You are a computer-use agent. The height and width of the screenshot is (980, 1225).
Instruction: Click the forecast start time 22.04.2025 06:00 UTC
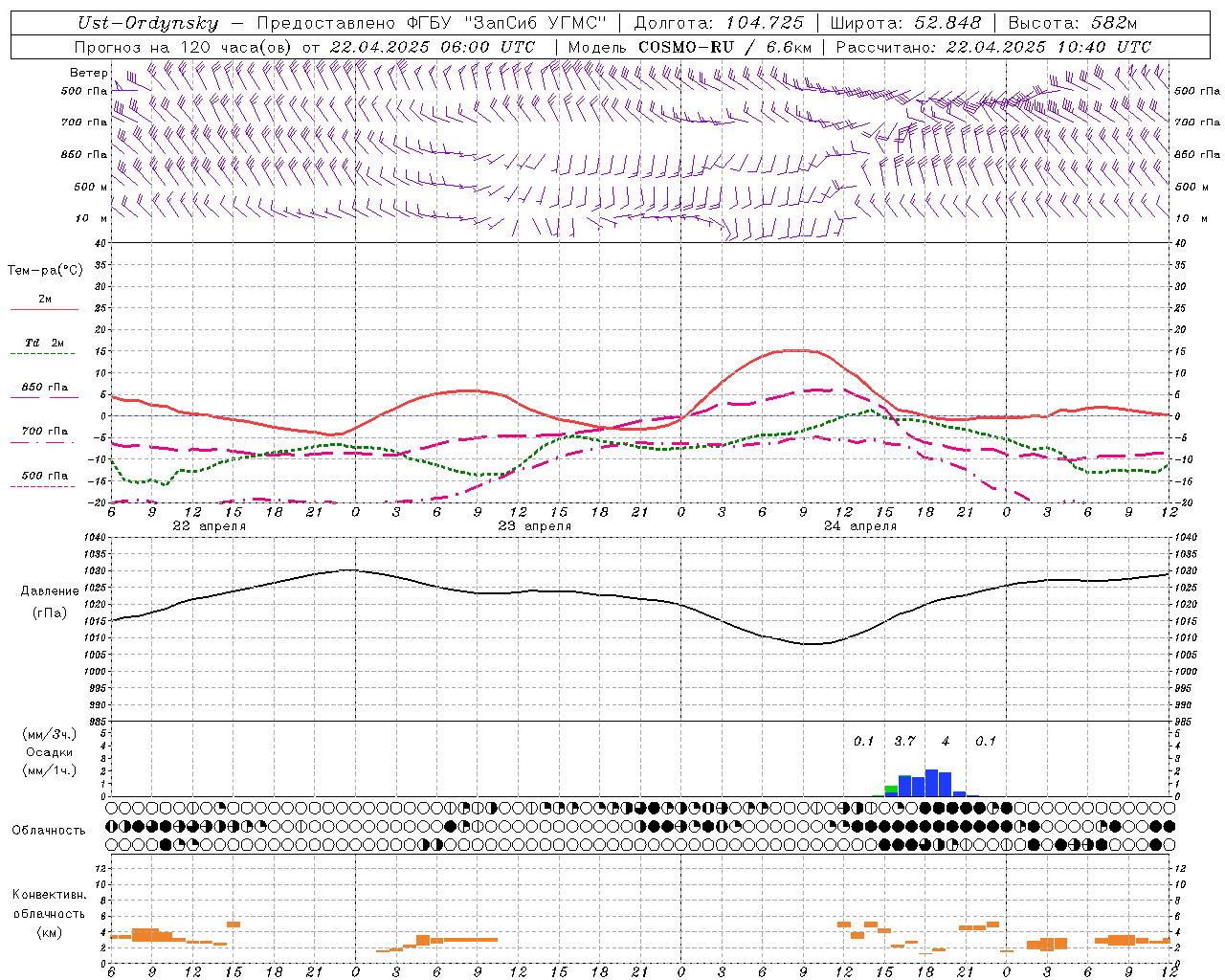pyautogui.click(x=432, y=47)
